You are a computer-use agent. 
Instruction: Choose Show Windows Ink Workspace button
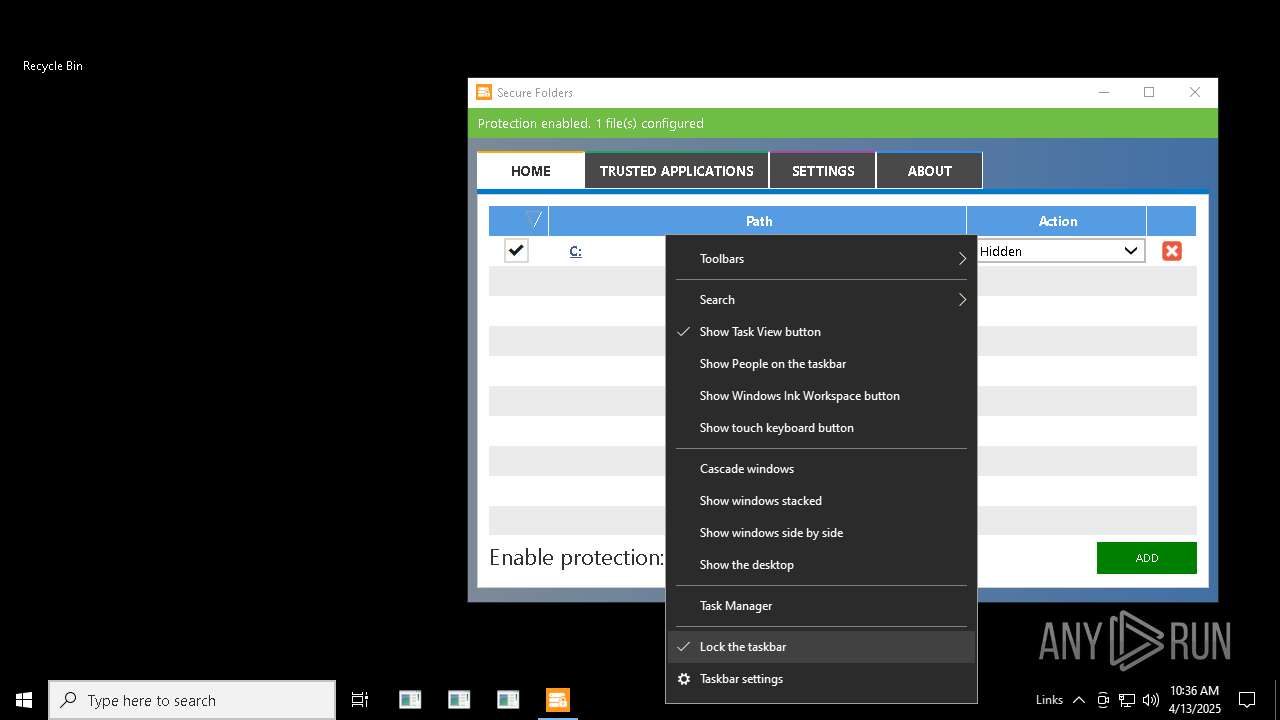tap(821, 396)
